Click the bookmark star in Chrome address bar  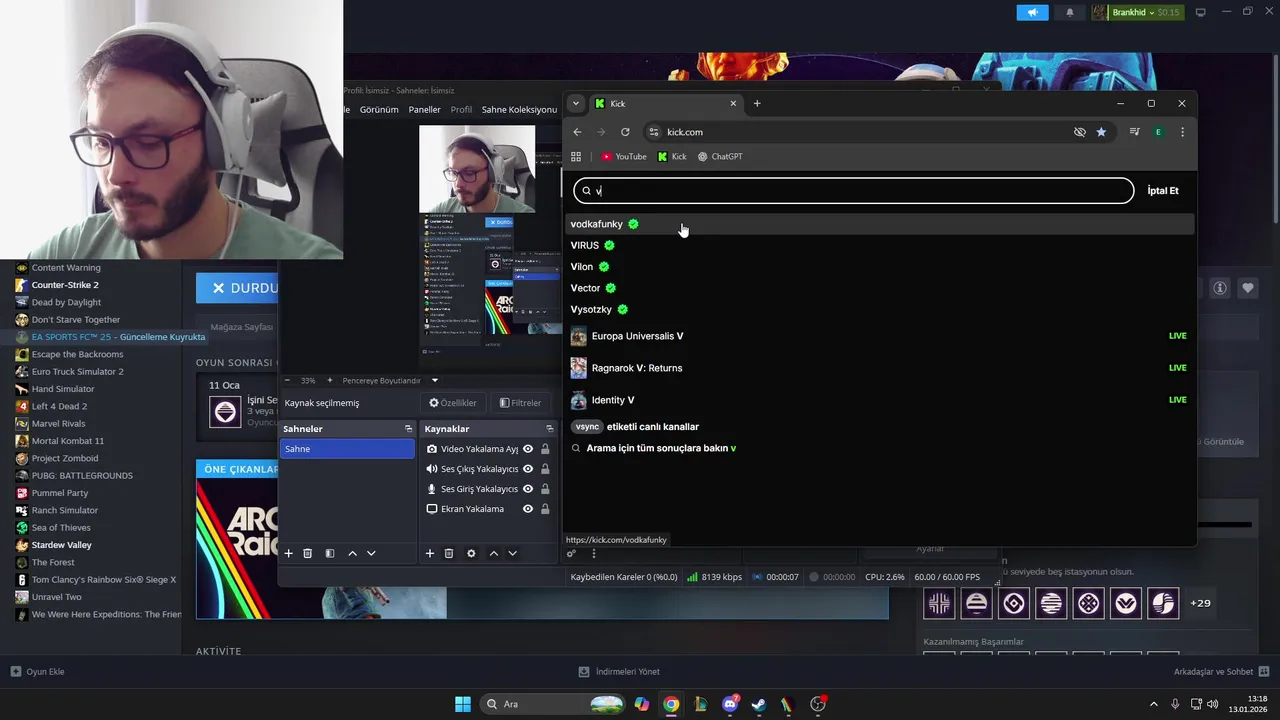[1101, 132]
